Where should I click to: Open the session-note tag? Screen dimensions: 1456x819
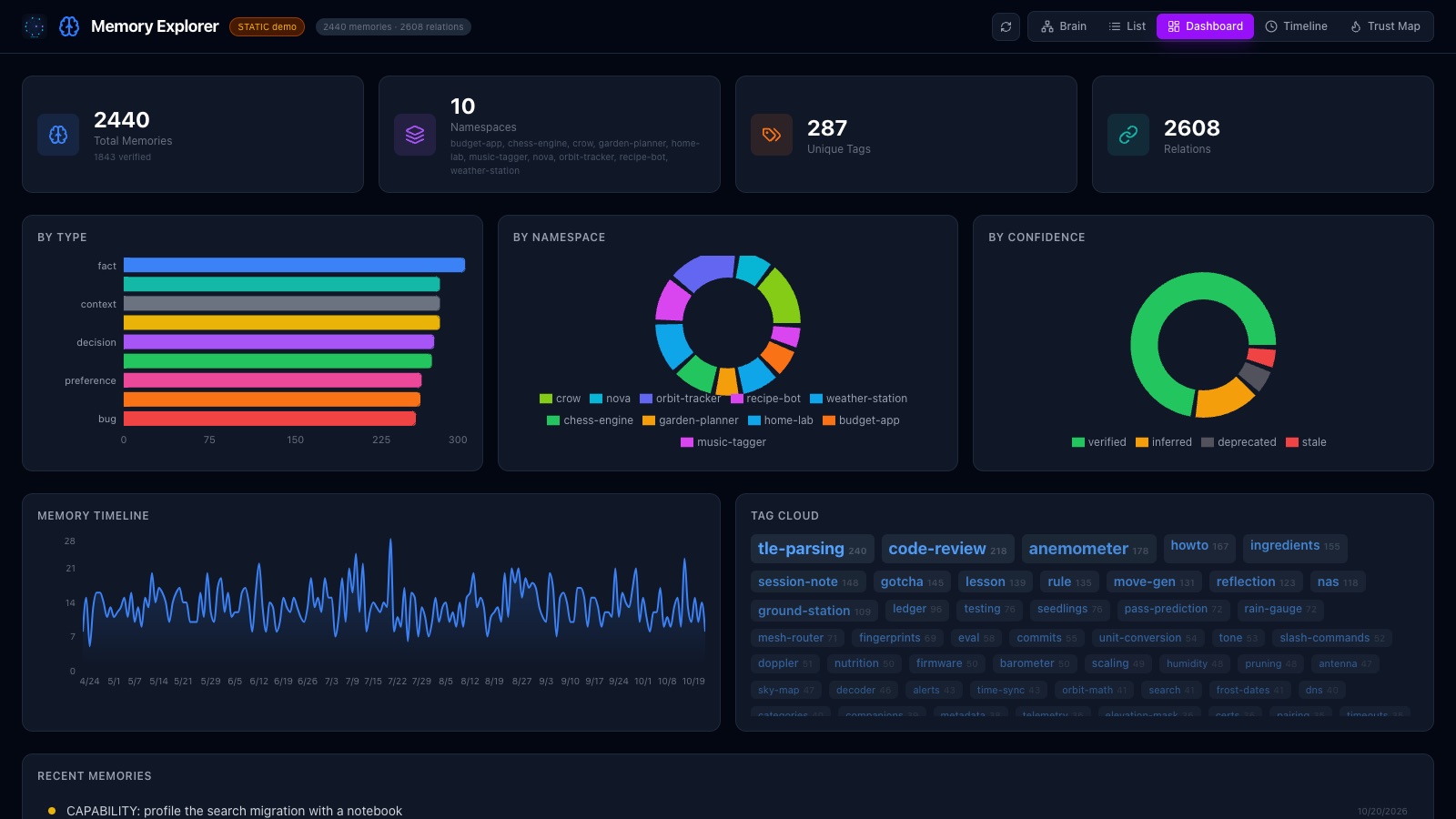[808, 581]
